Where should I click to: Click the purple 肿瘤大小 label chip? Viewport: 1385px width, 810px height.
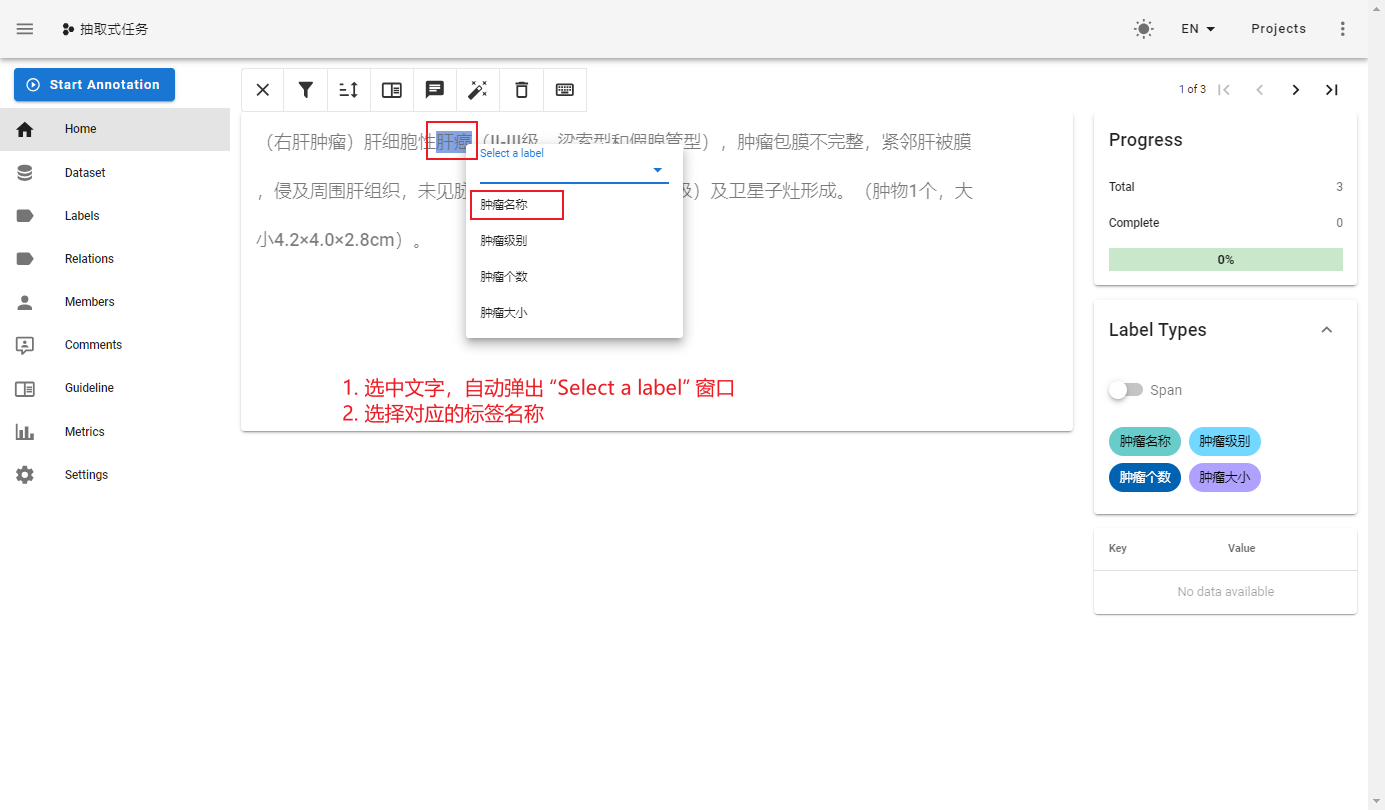pos(1225,478)
